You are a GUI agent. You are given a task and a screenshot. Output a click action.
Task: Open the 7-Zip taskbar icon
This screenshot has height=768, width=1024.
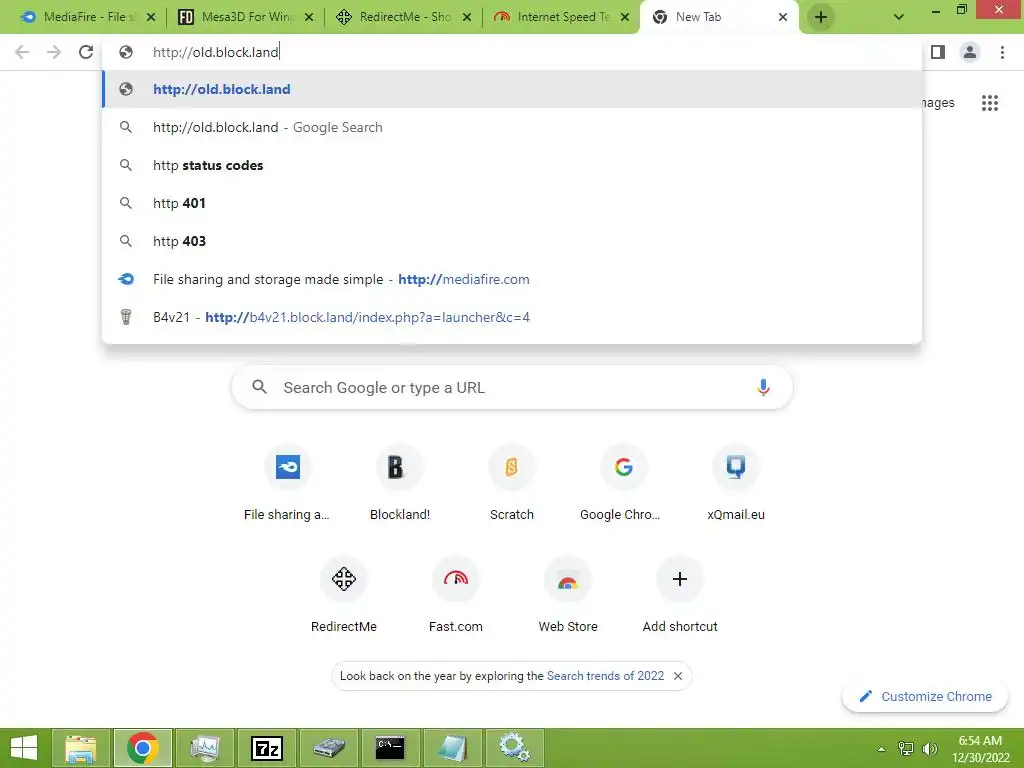point(267,748)
